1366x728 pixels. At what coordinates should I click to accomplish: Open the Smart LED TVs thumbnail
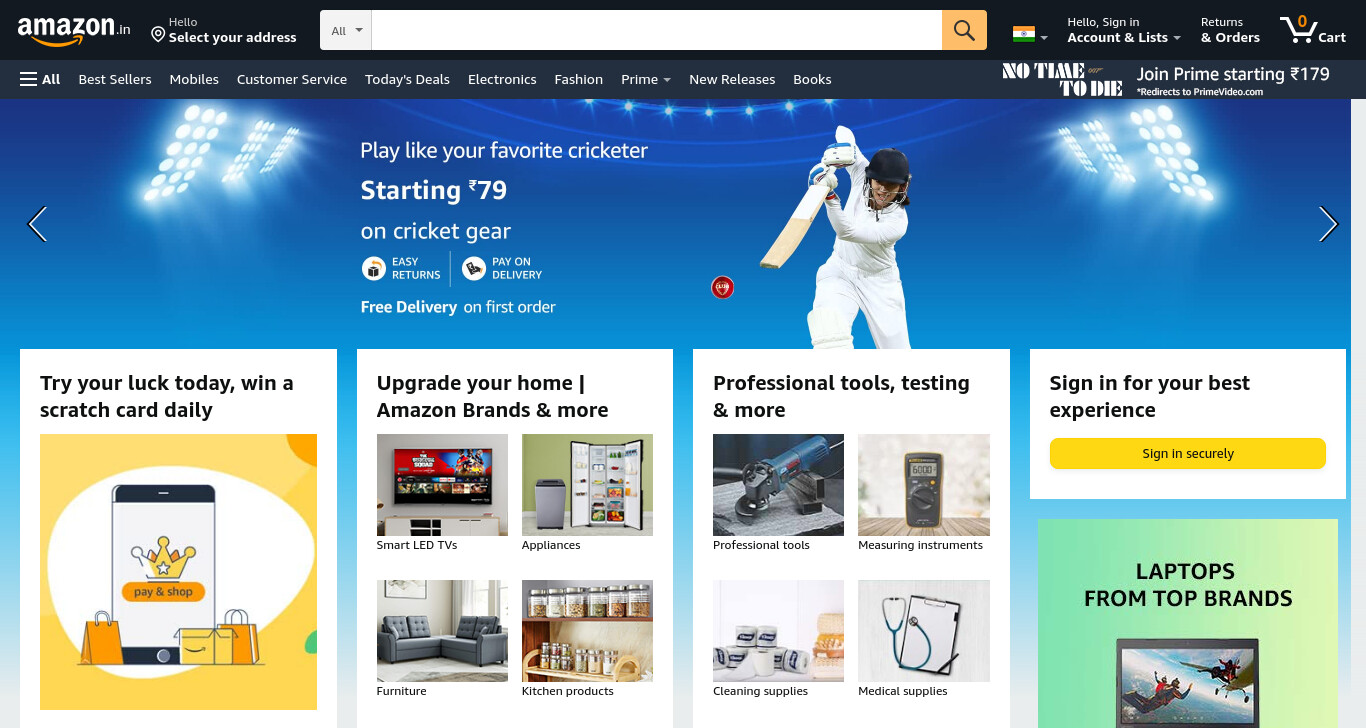pos(442,485)
